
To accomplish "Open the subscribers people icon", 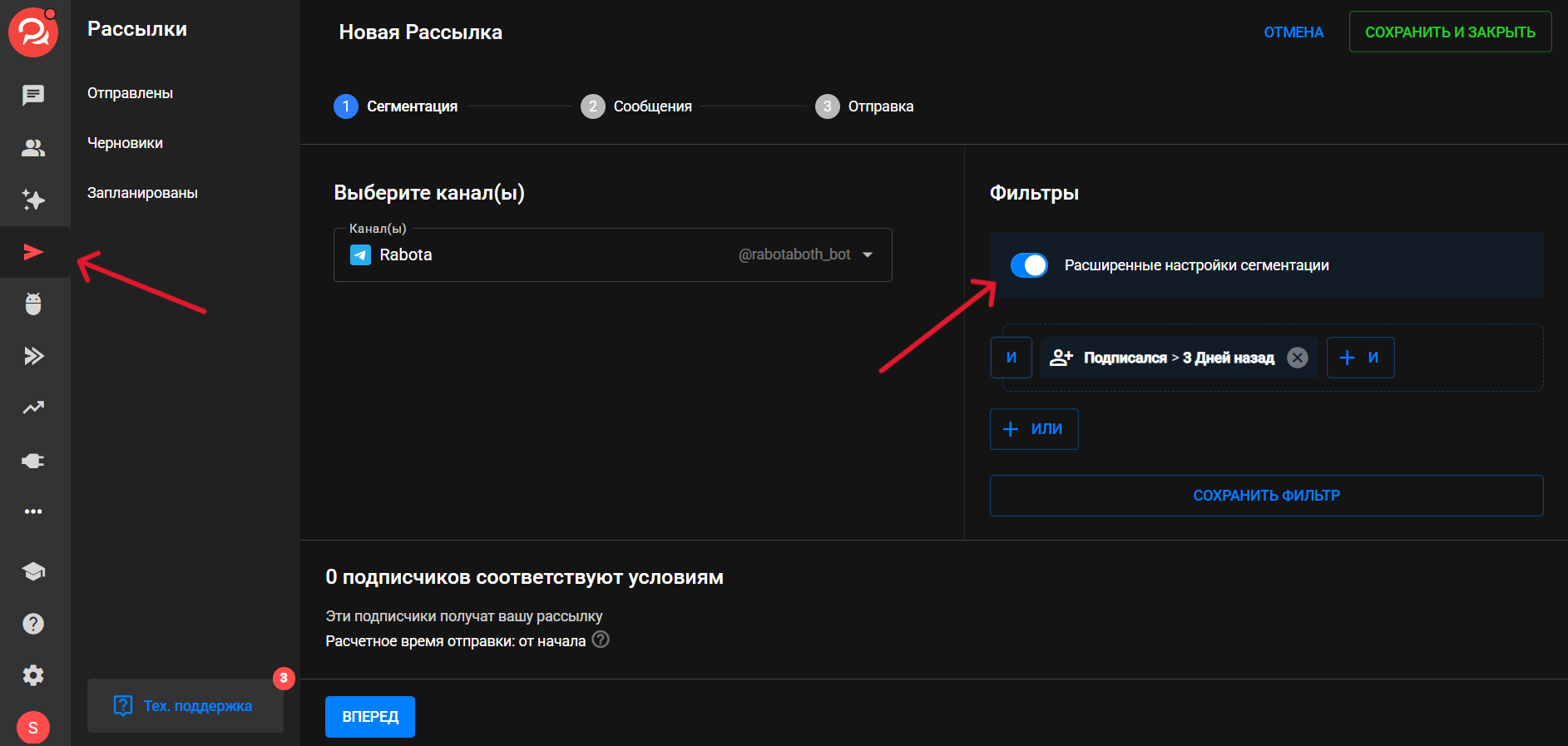I will click(33, 148).
